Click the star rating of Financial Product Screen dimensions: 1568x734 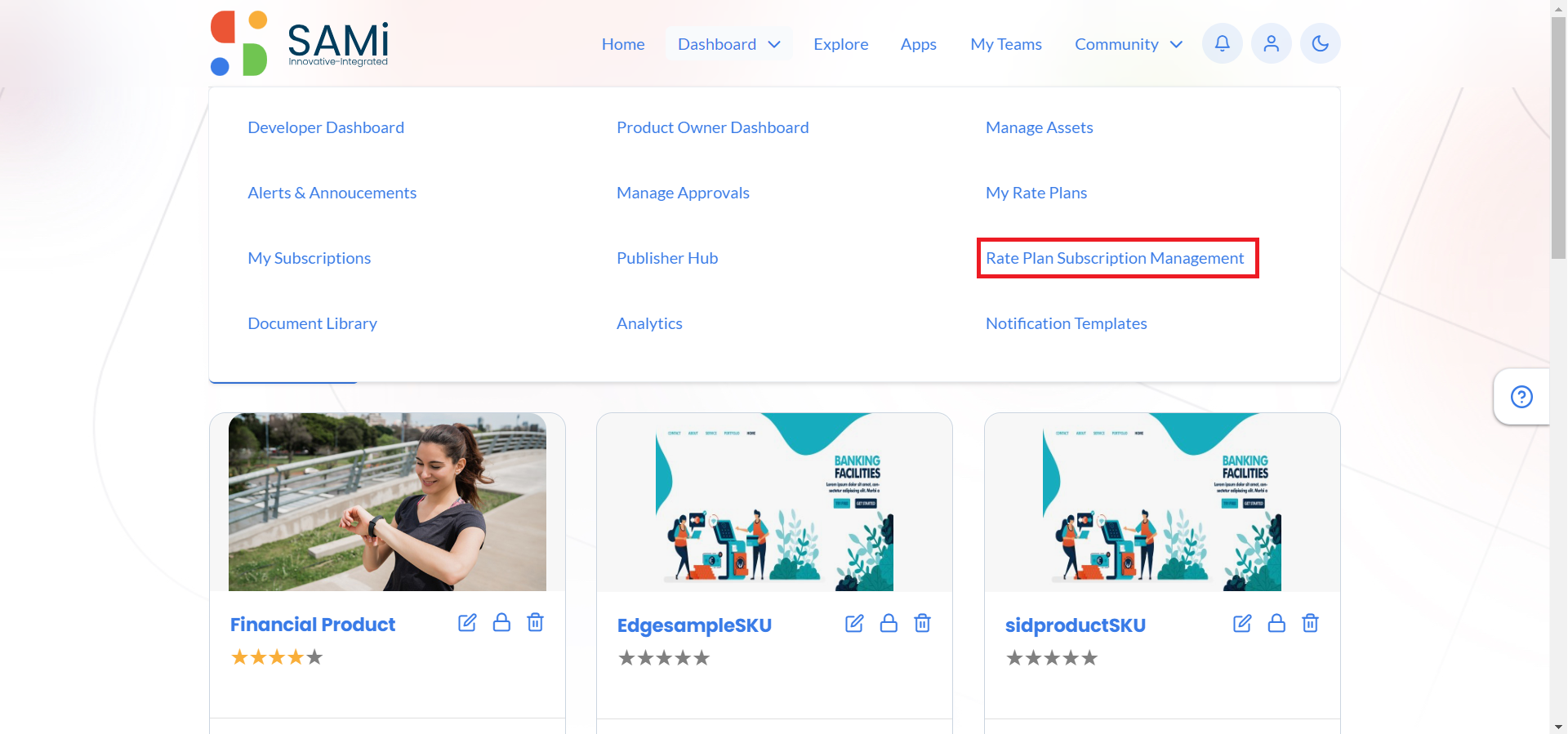pos(277,657)
